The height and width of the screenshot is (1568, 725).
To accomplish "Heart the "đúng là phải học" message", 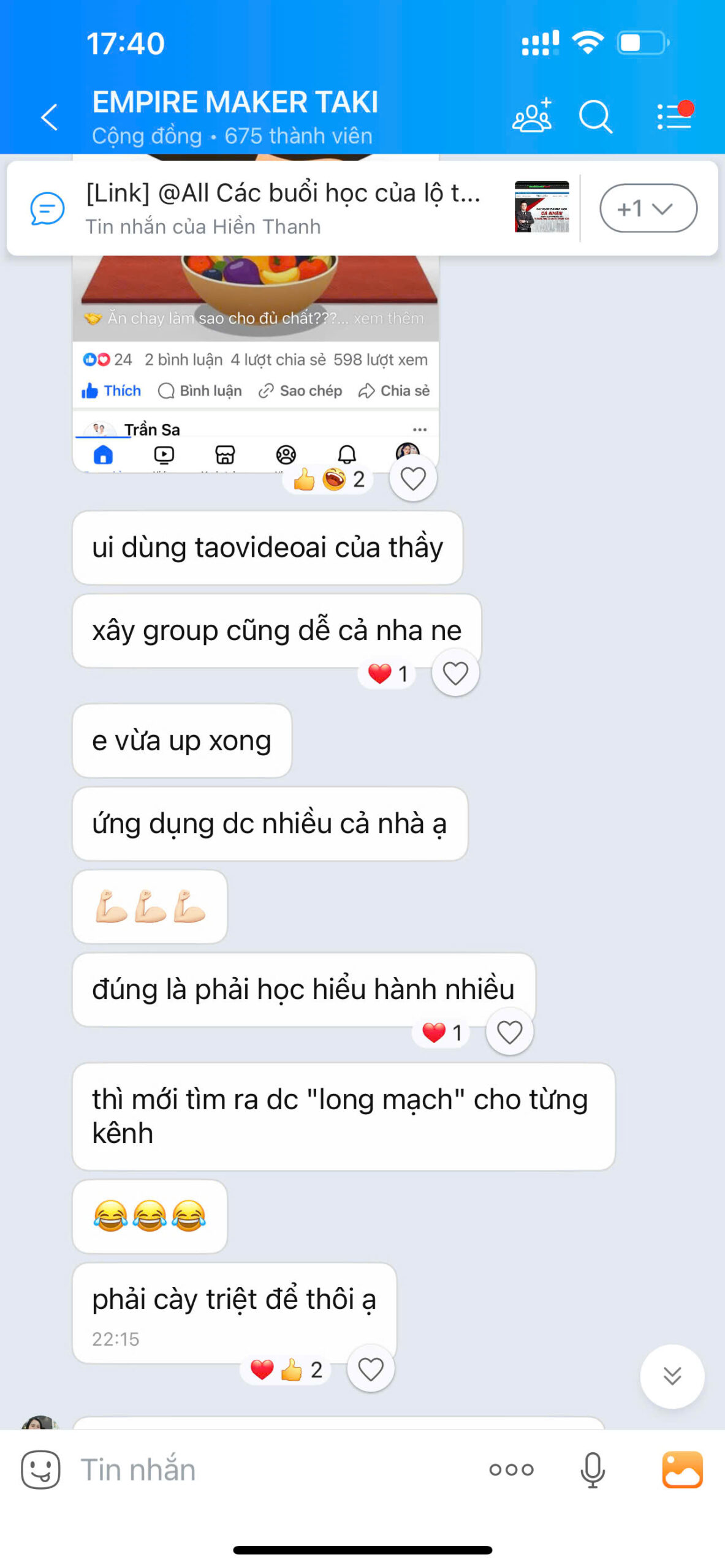I will pyautogui.click(x=509, y=1031).
